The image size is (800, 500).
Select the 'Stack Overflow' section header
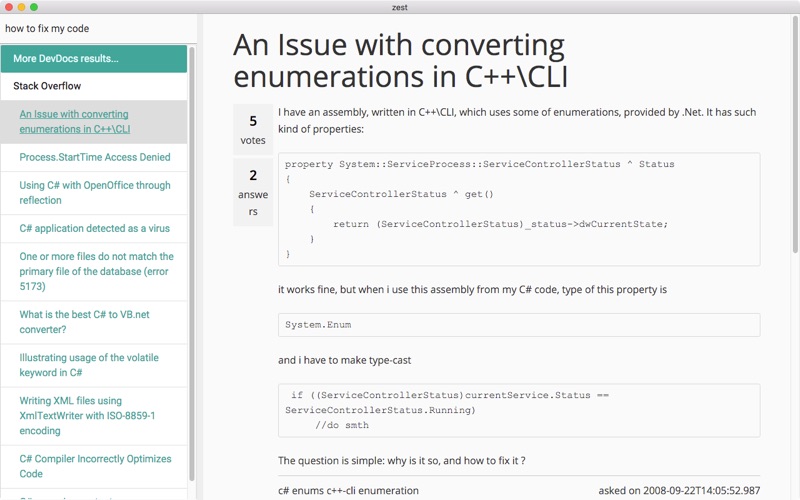click(x=94, y=86)
